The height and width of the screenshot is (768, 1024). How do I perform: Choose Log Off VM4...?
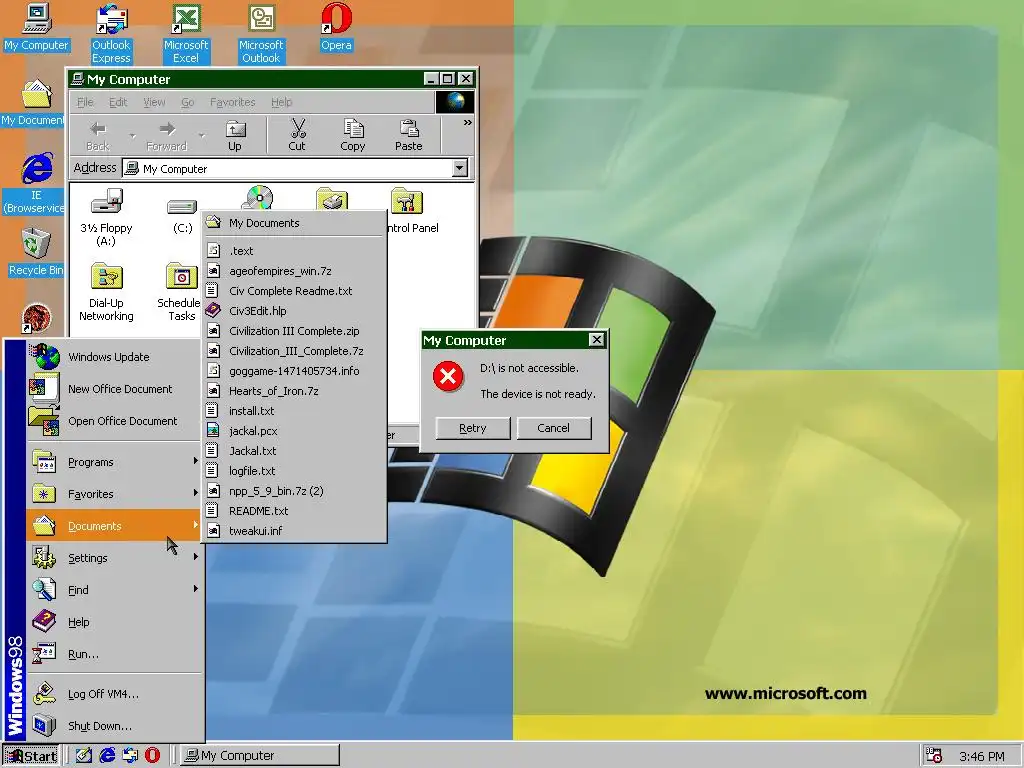[114, 694]
